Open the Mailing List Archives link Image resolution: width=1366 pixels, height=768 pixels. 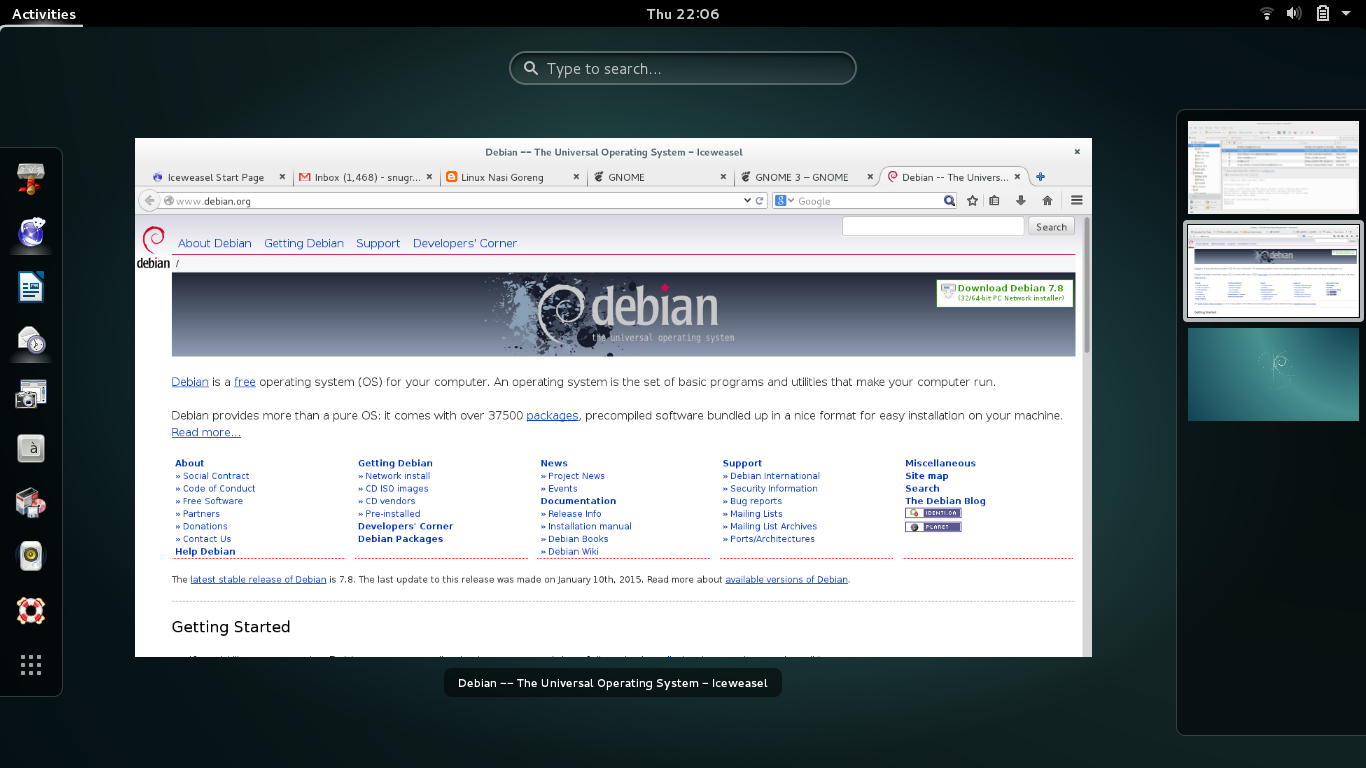pos(773,526)
